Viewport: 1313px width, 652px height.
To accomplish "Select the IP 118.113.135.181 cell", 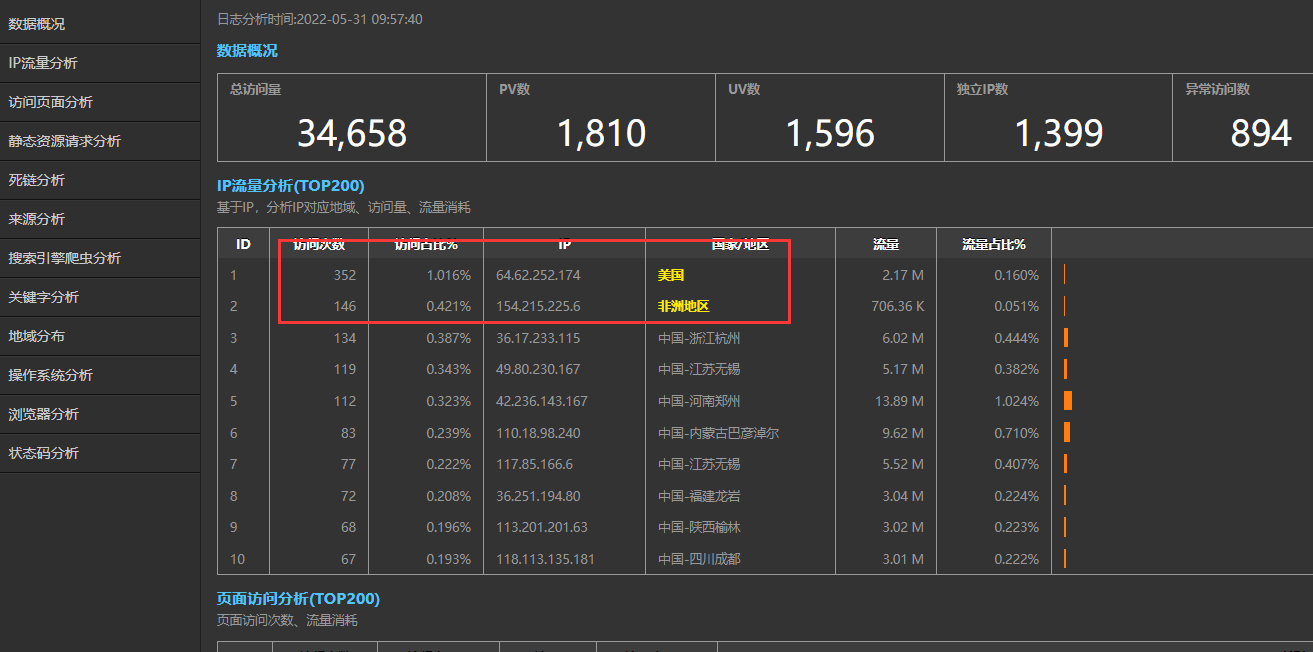I will click(x=545, y=559).
